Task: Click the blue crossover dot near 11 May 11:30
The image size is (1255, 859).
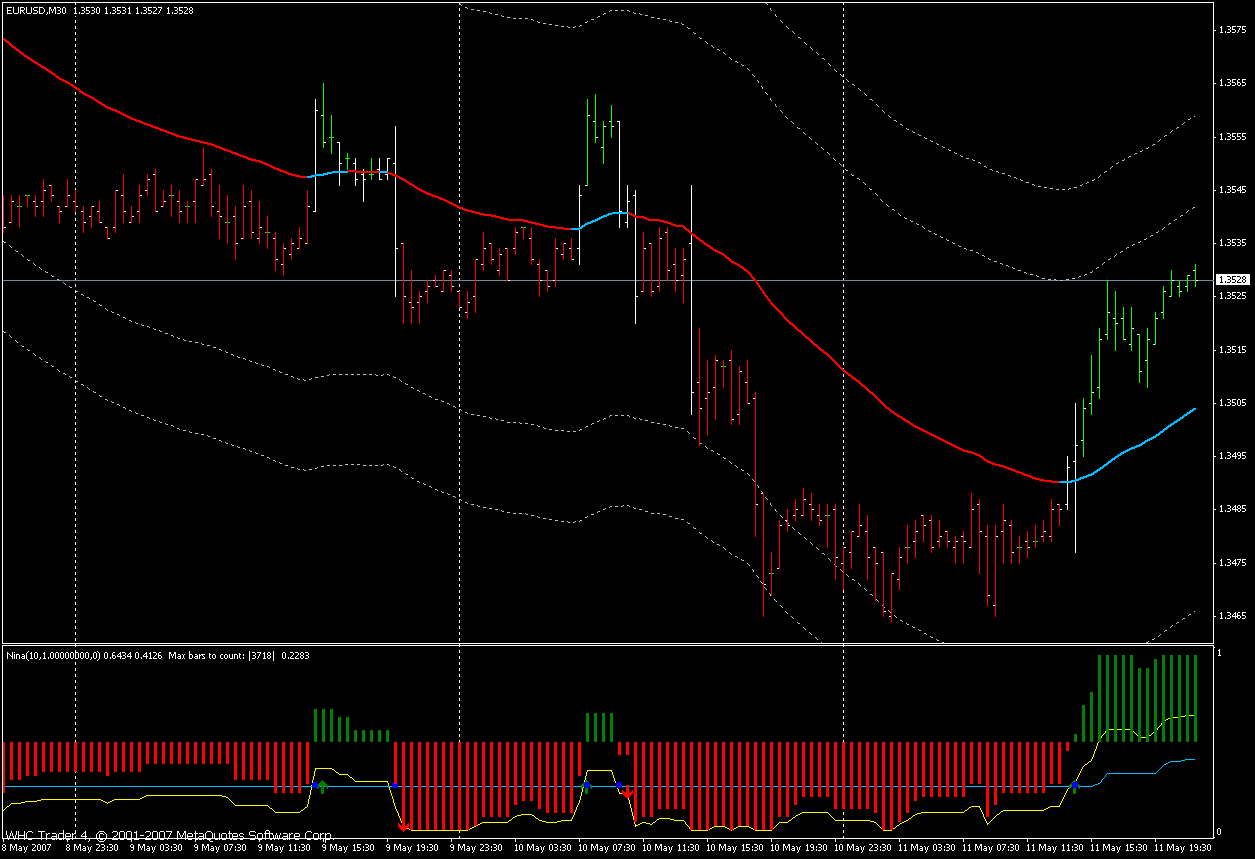Action: pyautogui.click(x=1075, y=786)
